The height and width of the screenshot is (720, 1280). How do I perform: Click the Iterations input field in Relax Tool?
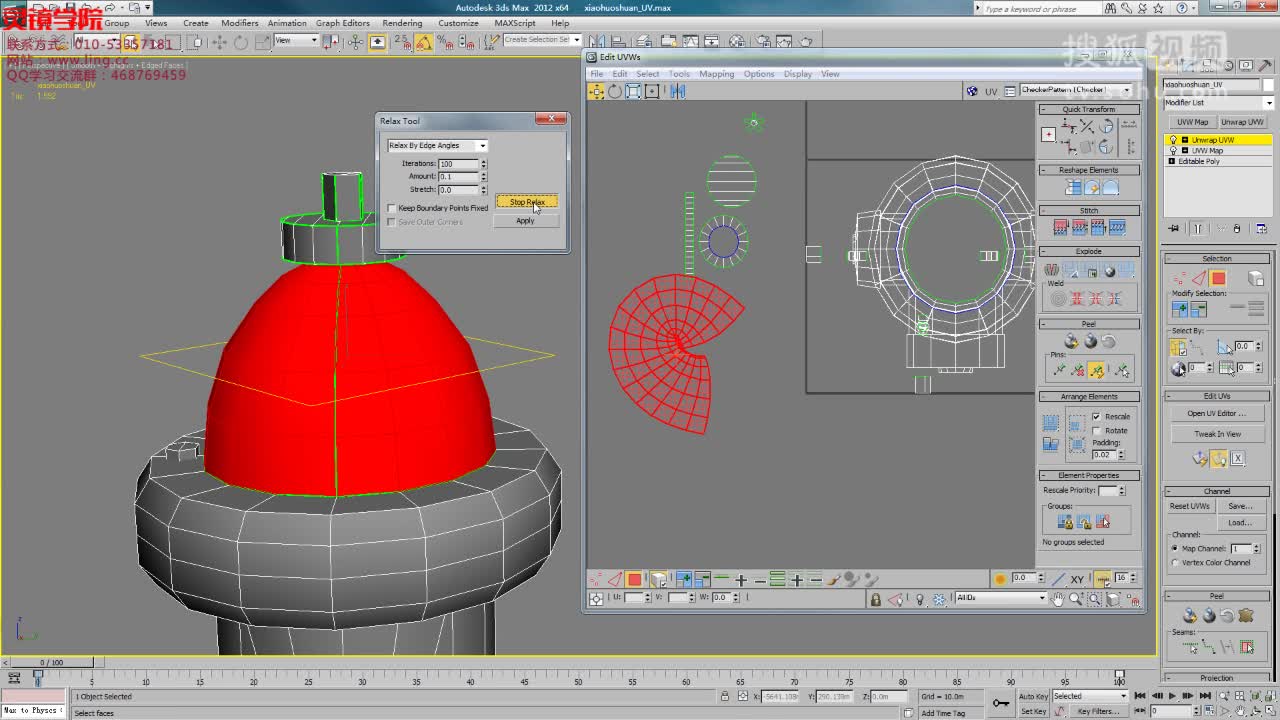tap(458, 164)
